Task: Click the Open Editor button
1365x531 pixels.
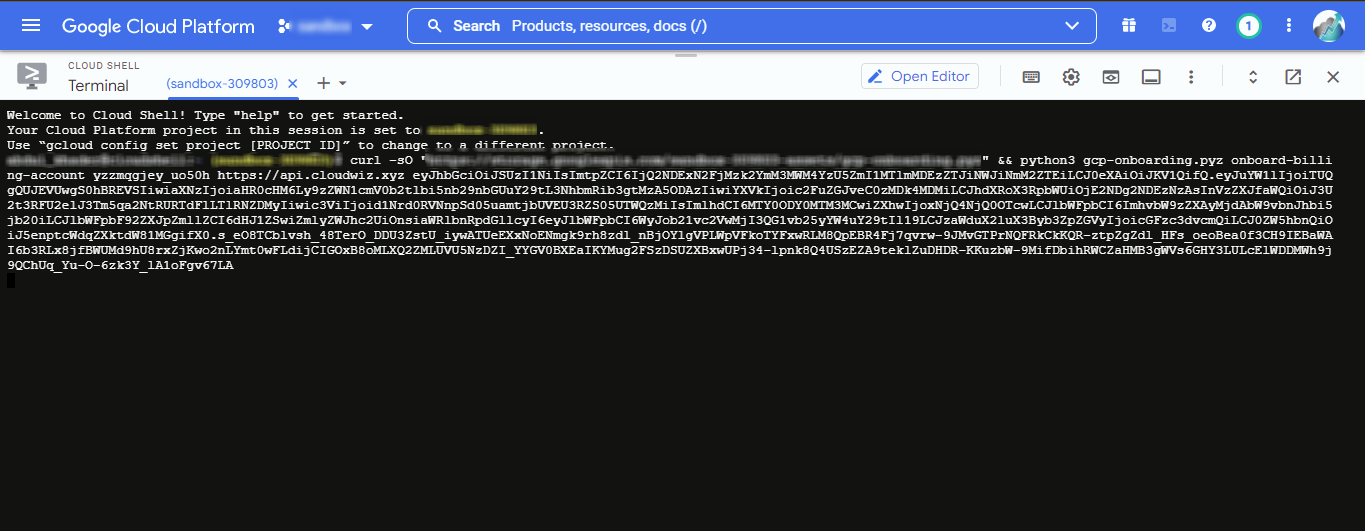Action: click(x=919, y=77)
